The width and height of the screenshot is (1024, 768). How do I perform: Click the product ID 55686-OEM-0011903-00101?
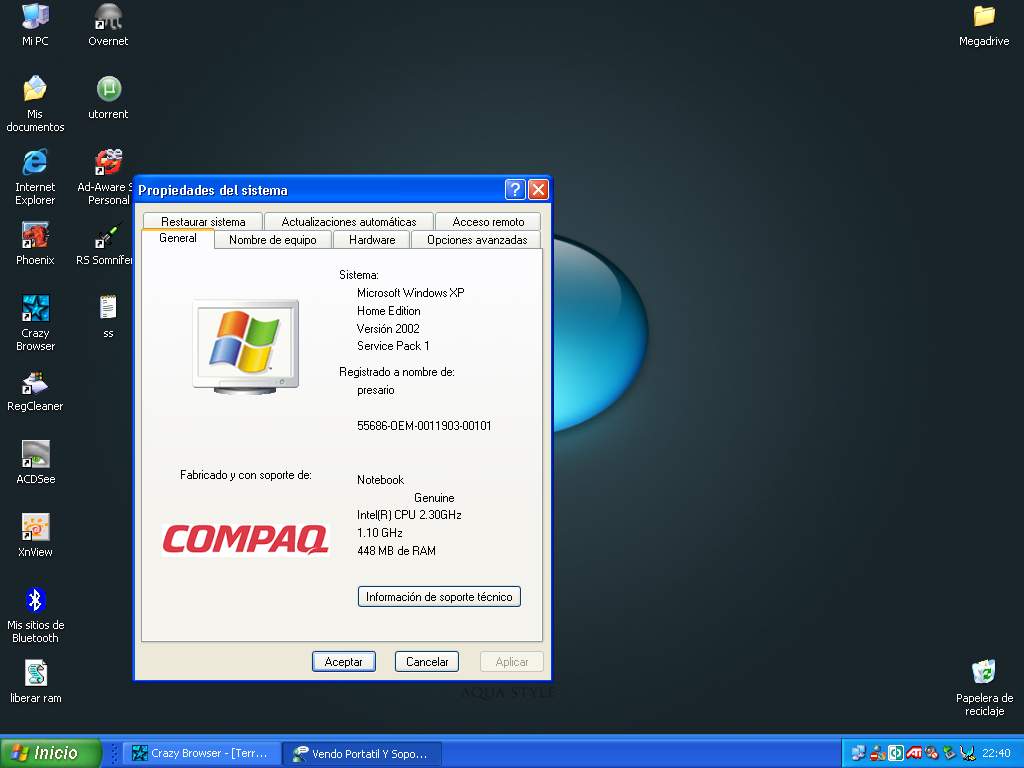424,426
